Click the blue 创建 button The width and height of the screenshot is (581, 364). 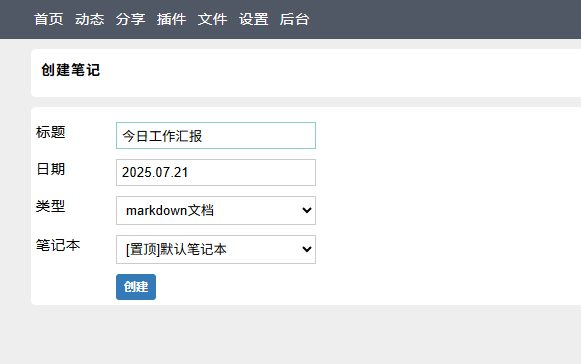pyautogui.click(x=136, y=287)
